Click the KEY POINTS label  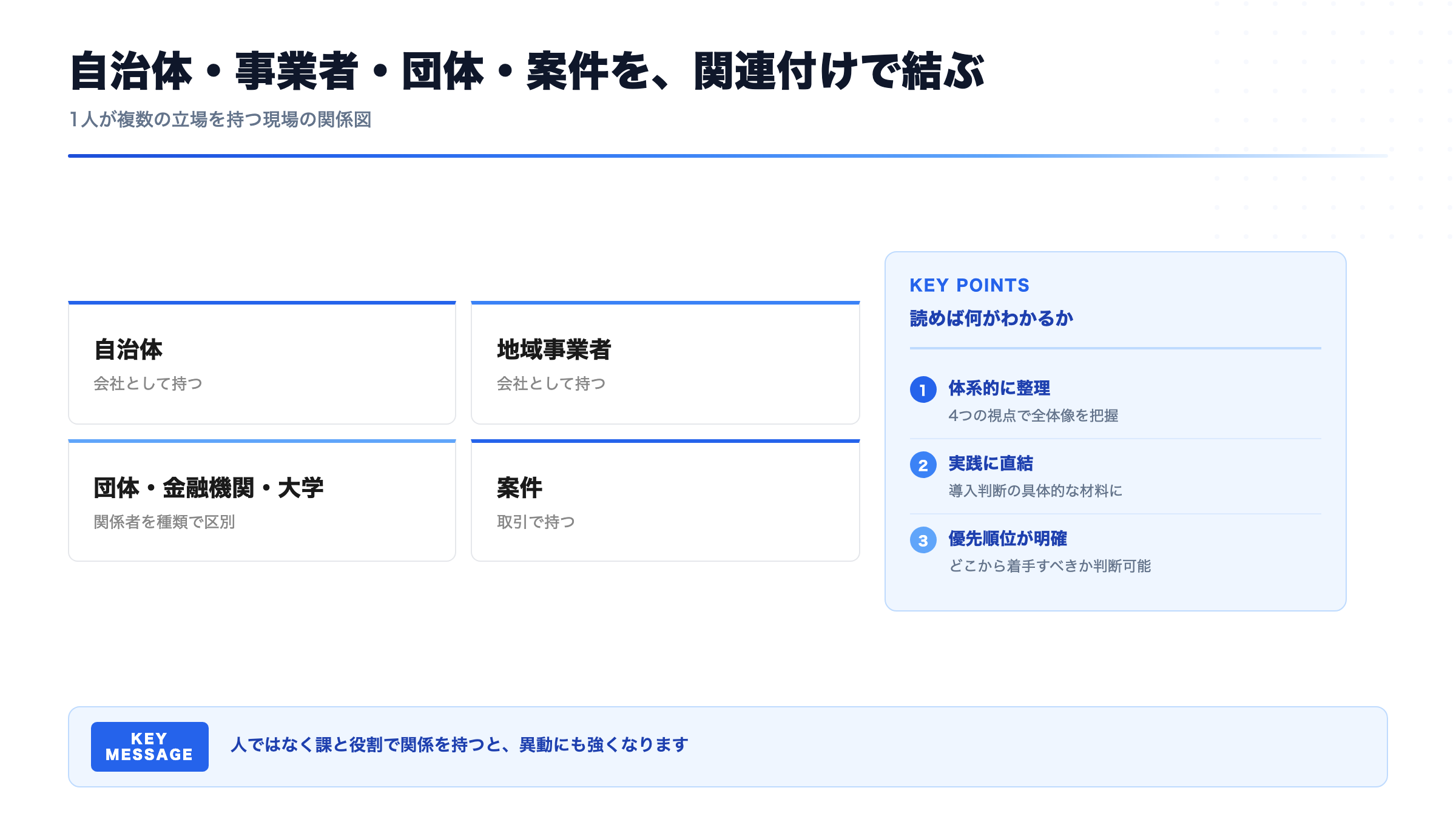(x=969, y=285)
